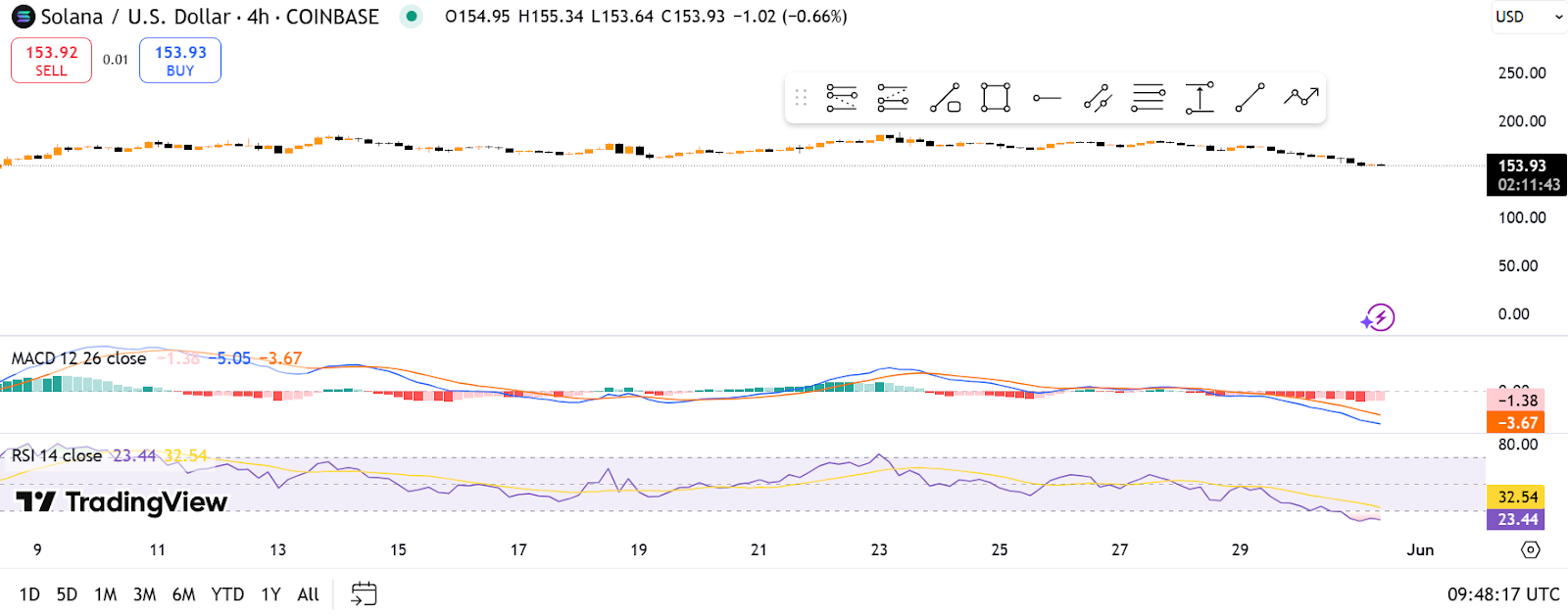Screen dimensions: 1568x616
Task: Click the Go to date calendar icon
Action: coord(364,593)
